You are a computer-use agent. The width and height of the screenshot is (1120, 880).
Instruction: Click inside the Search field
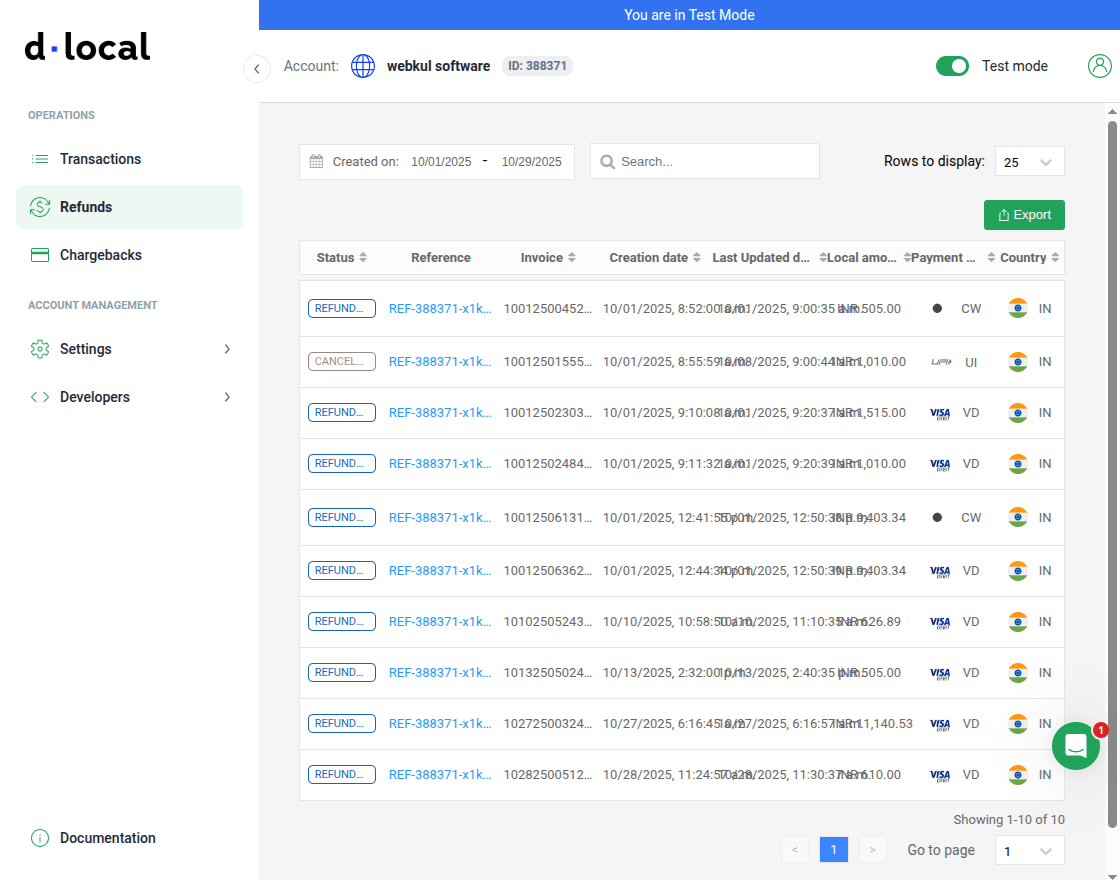point(705,161)
